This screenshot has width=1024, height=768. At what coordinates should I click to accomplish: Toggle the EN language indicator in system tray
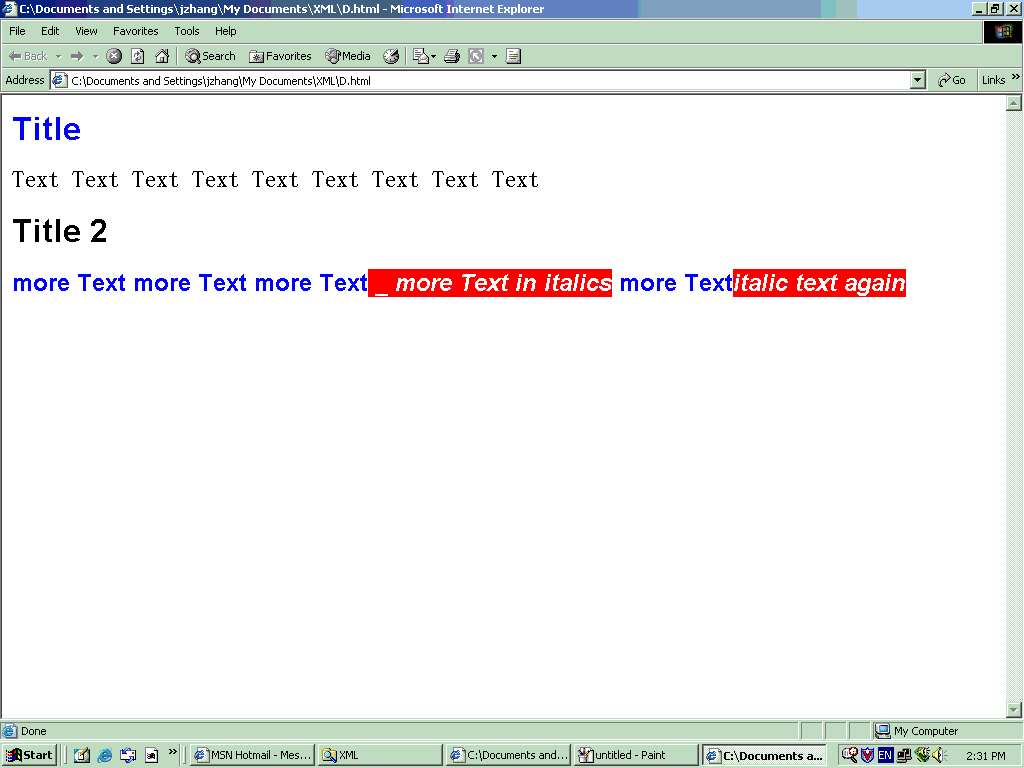(x=885, y=756)
